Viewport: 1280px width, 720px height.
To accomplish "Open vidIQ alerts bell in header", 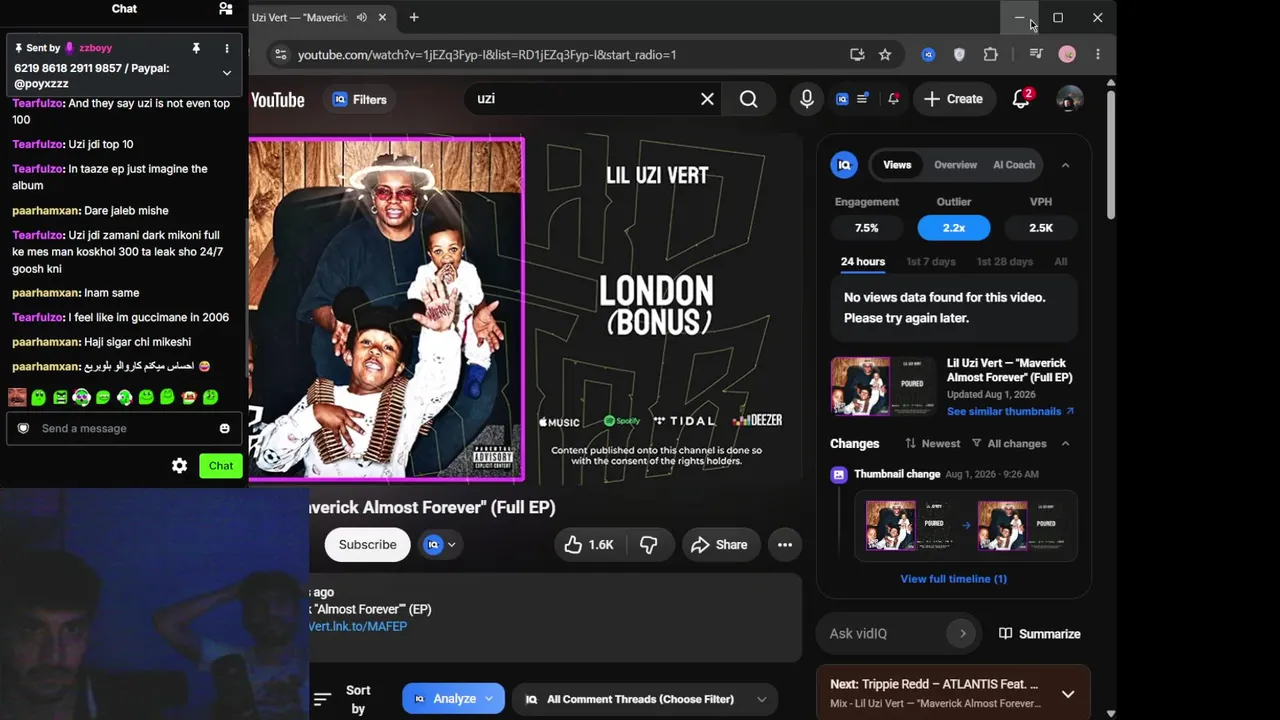I will pos(893,99).
